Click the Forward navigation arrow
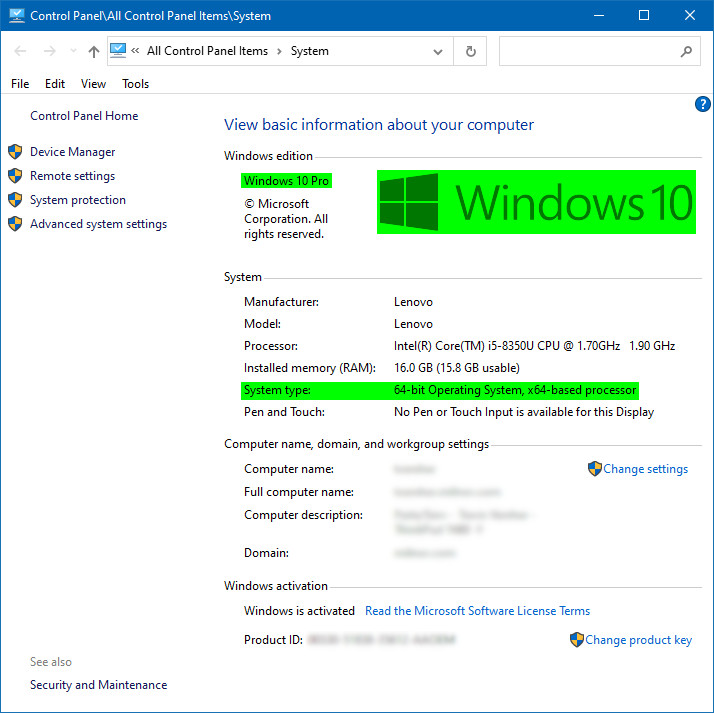The width and height of the screenshot is (714, 713). pos(49,51)
